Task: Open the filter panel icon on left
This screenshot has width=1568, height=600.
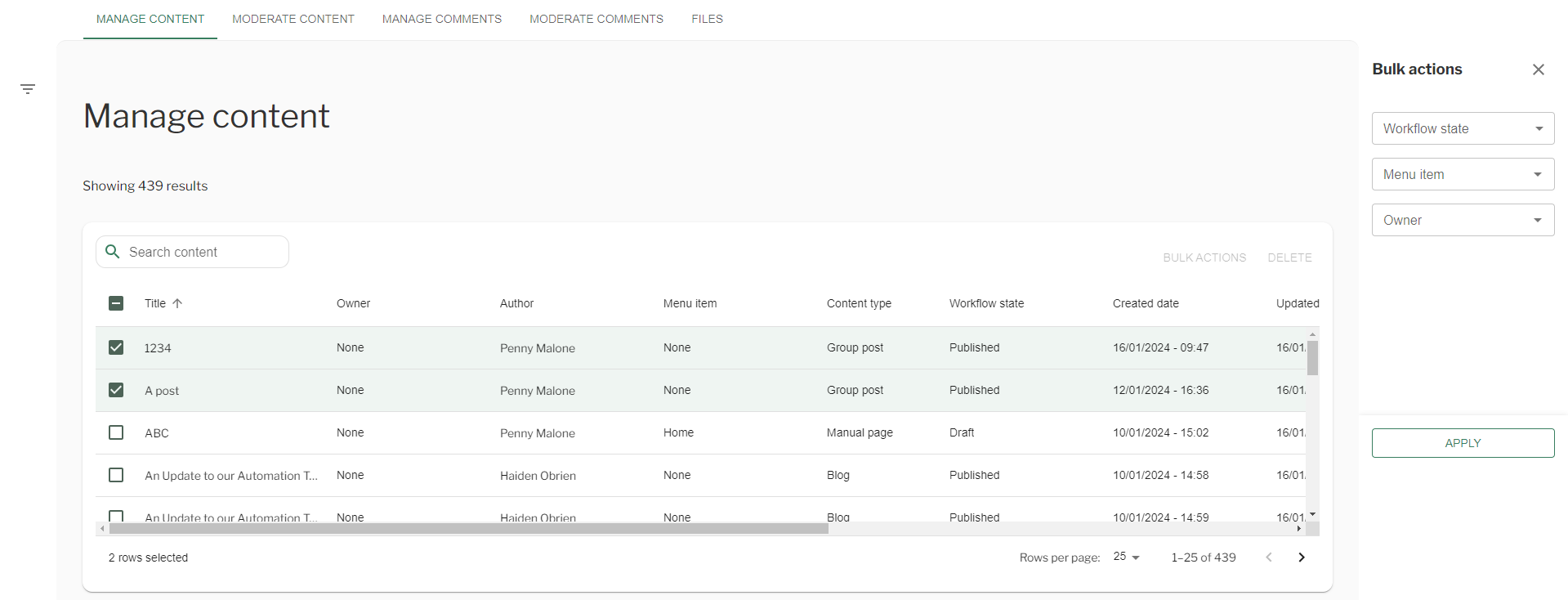Action: click(x=28, y=89)
